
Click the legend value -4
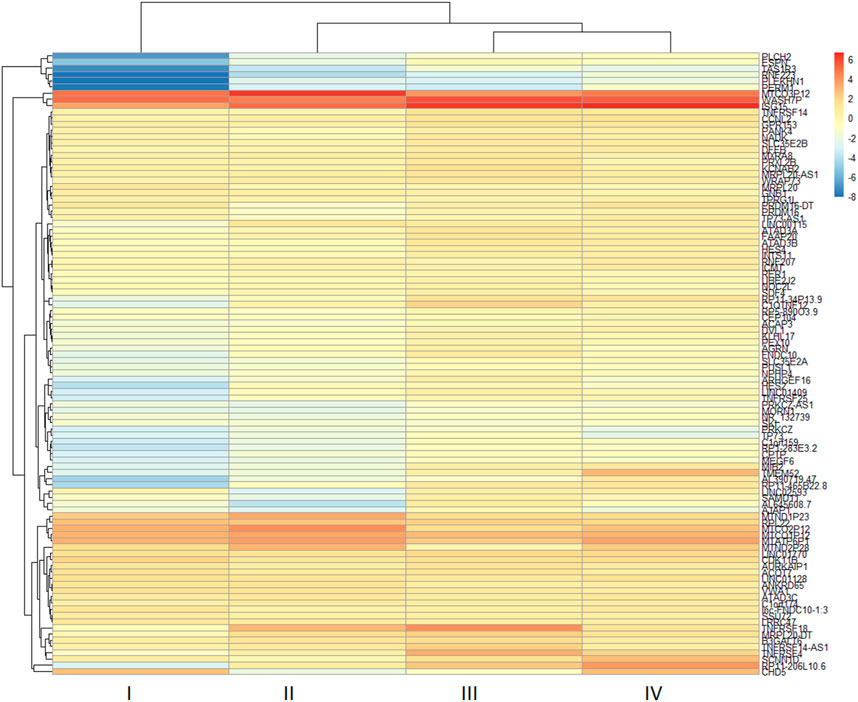[x=851, y=158]
